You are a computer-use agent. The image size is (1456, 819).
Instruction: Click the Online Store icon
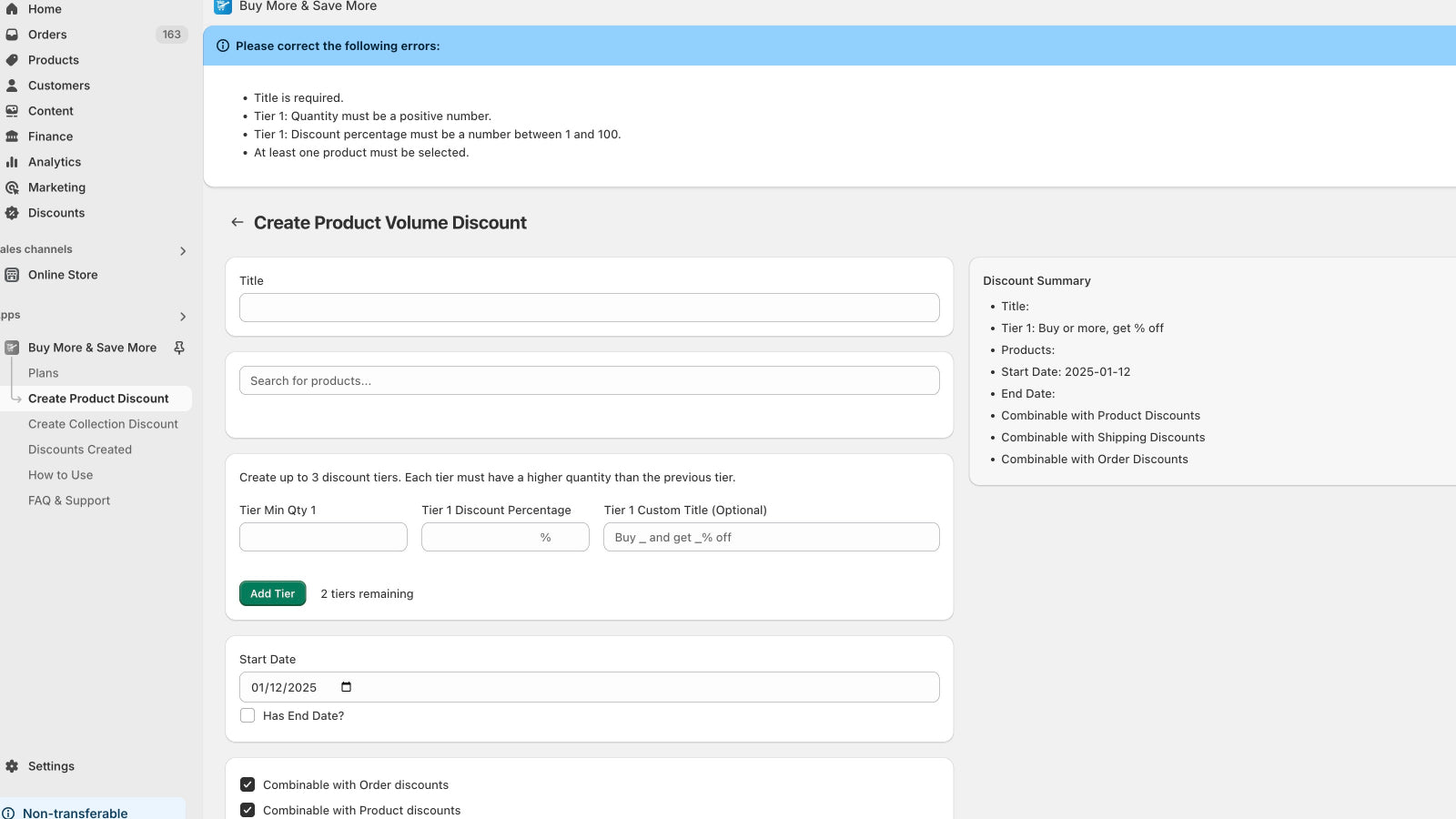pos(12,275)
